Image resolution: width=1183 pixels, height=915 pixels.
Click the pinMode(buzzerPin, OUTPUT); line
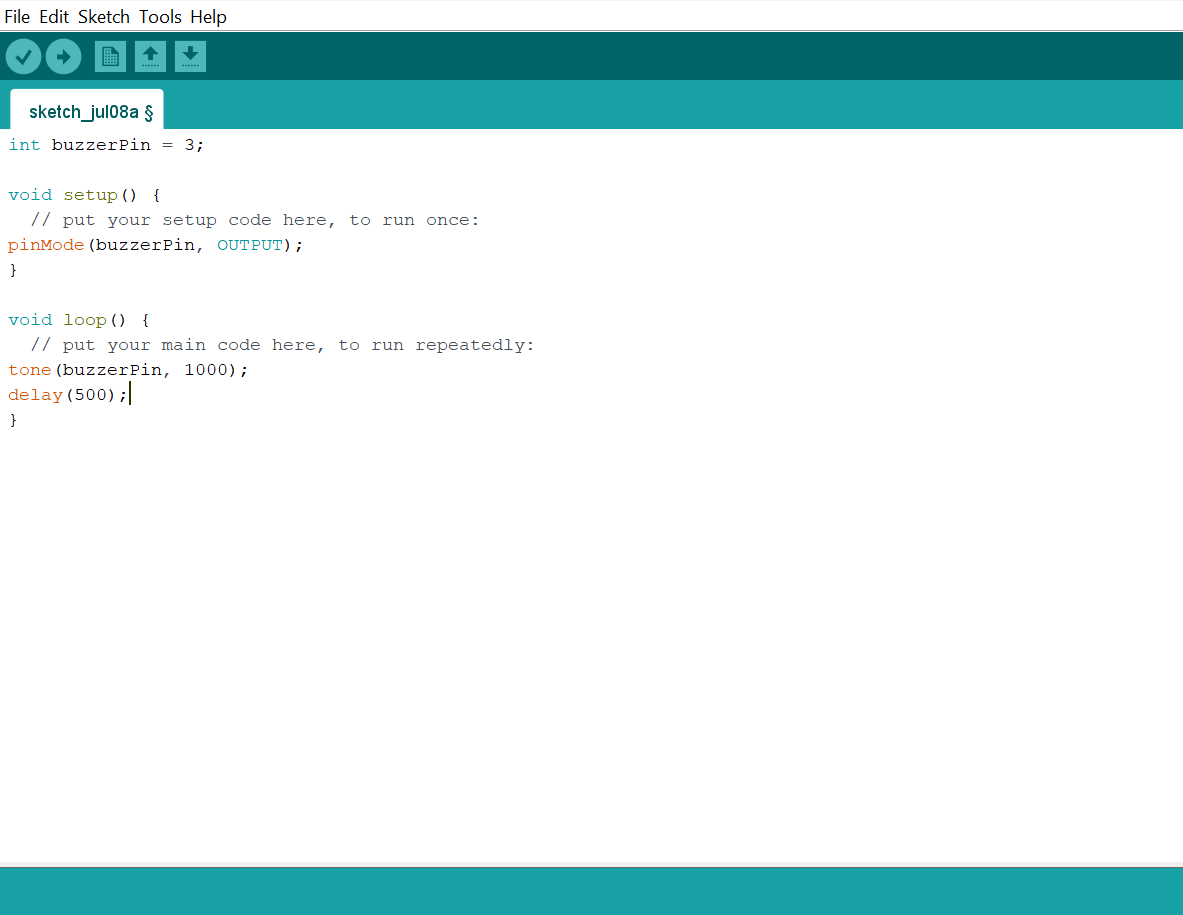155,245
